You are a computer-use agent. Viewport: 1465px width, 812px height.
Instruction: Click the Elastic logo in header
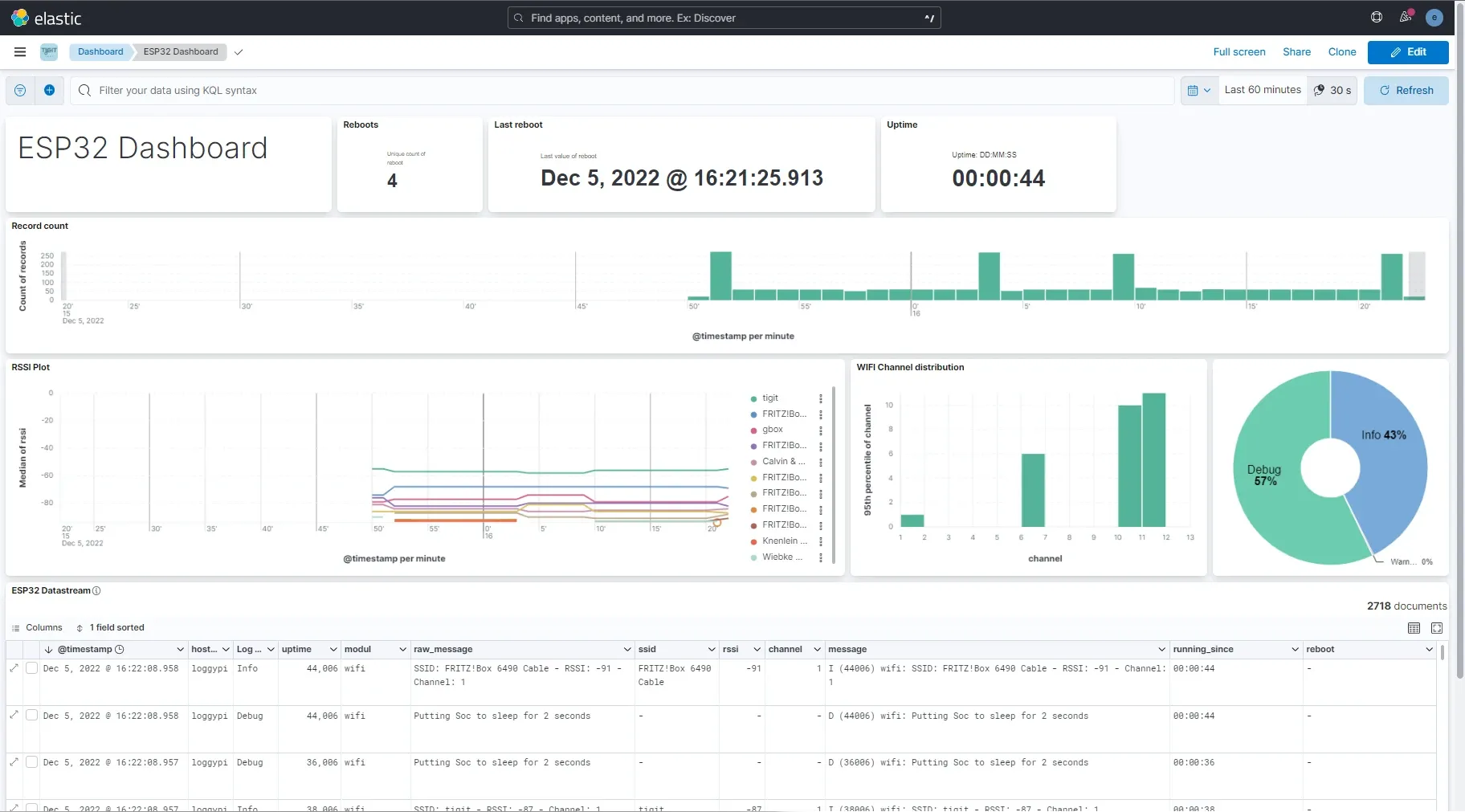pos(46,18)
